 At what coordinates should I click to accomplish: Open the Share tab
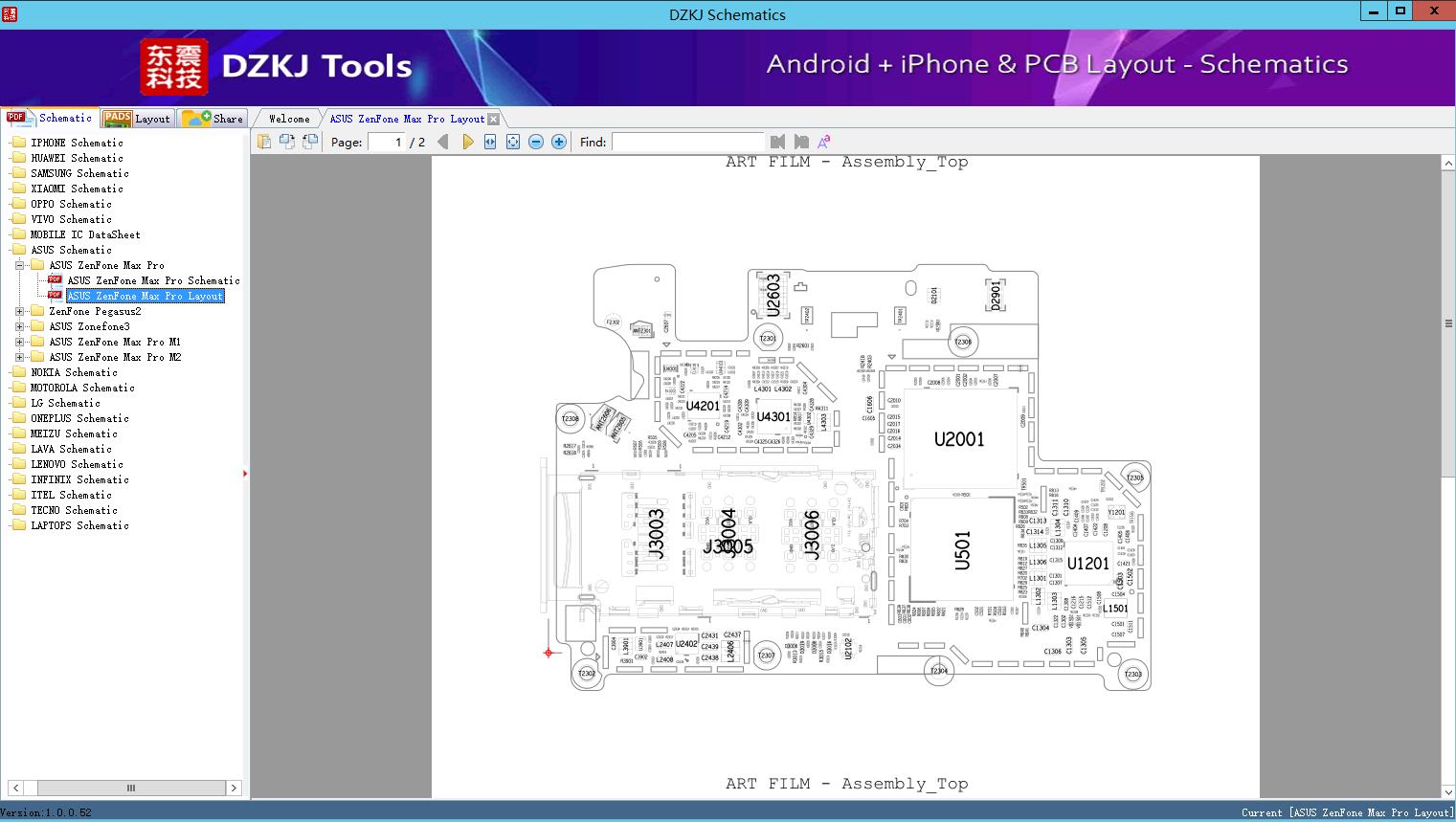coord(214,119)
